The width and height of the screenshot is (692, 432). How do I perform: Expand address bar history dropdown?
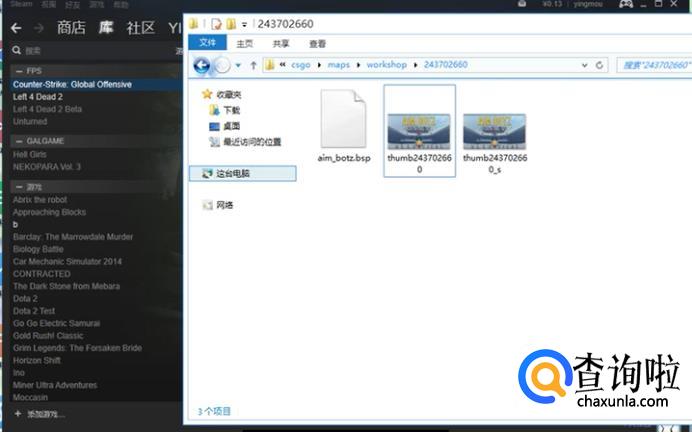(x=584, y=65)
